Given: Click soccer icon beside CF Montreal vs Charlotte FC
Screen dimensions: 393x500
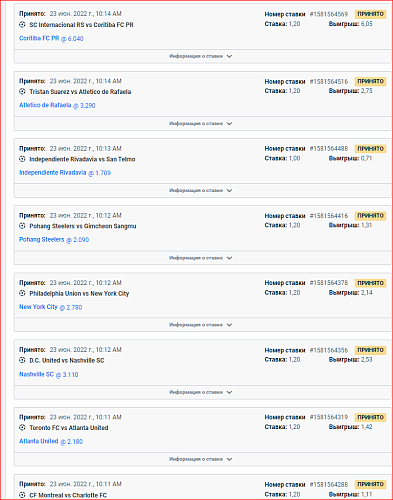Looking at the screenshot, I should point(22,495).
